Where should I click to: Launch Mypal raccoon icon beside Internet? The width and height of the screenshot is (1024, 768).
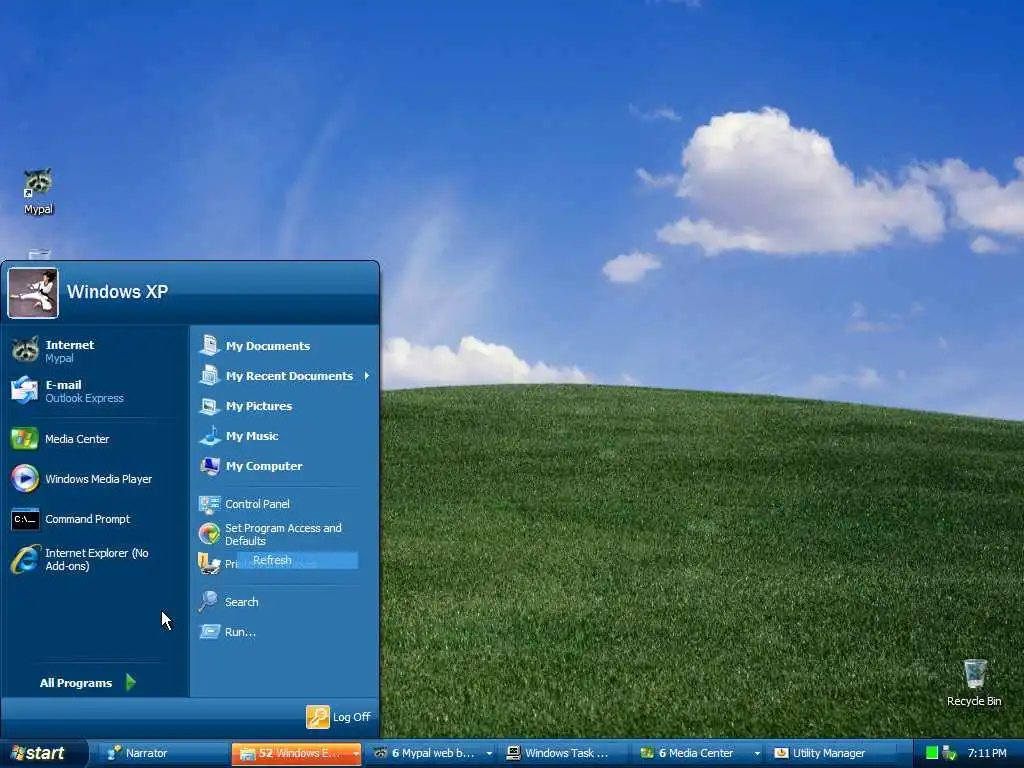tap(25, 350)
